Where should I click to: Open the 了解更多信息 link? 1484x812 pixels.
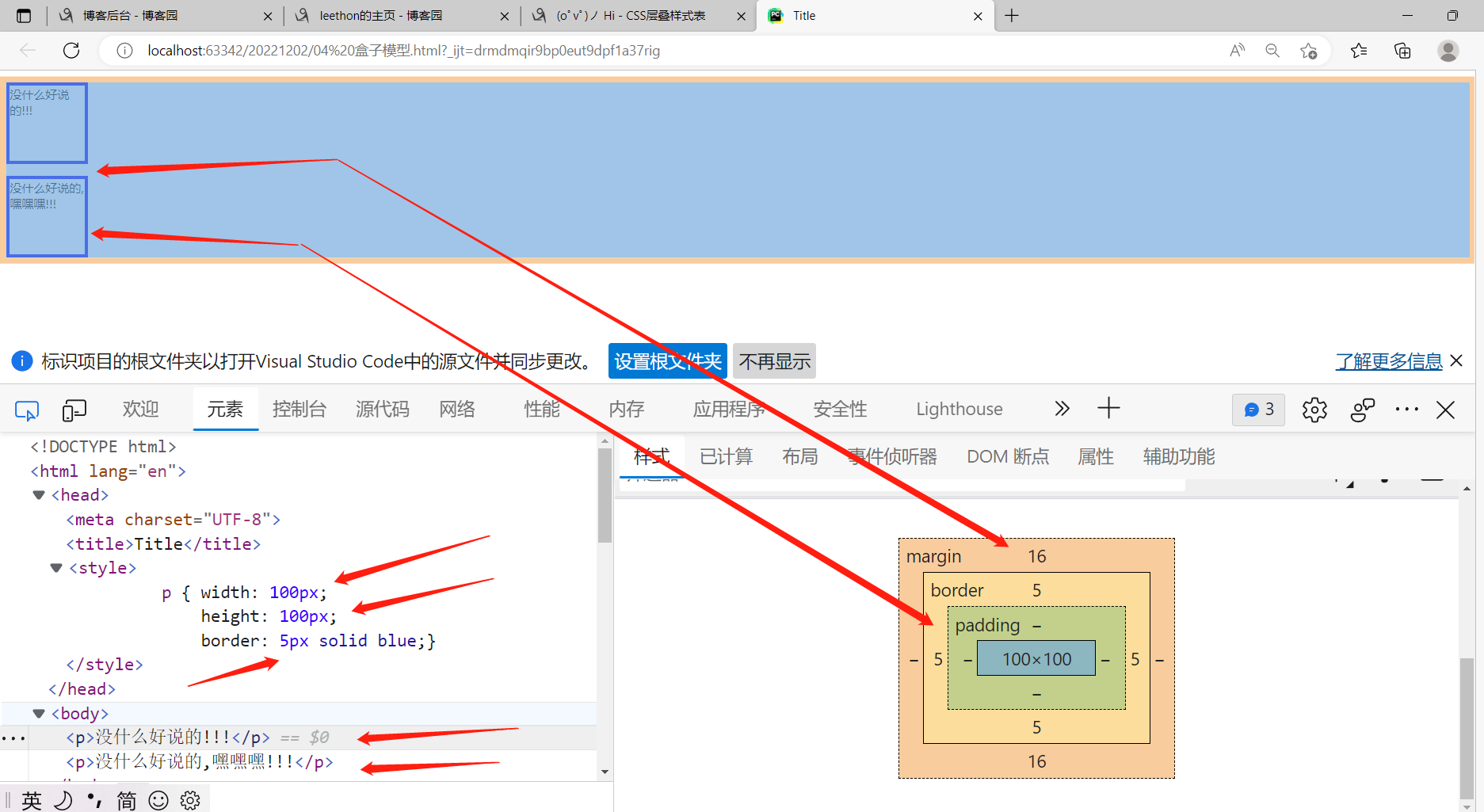click(x=1389, y=361)
